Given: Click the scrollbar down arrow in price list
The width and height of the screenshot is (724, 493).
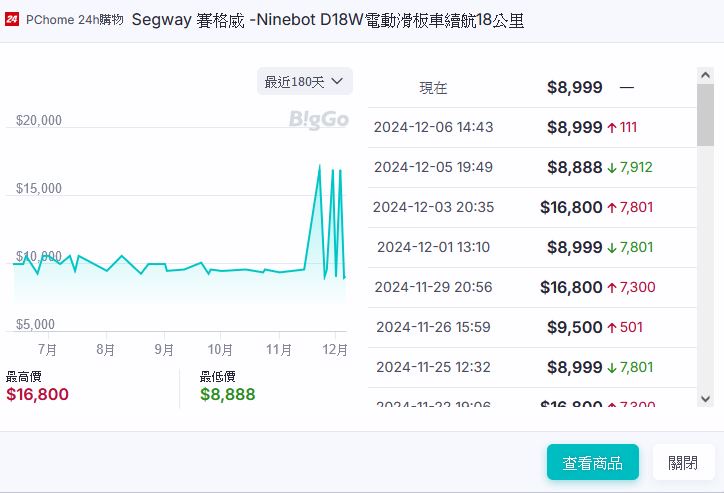Looking at the screenshot, I should click(705, 398).
